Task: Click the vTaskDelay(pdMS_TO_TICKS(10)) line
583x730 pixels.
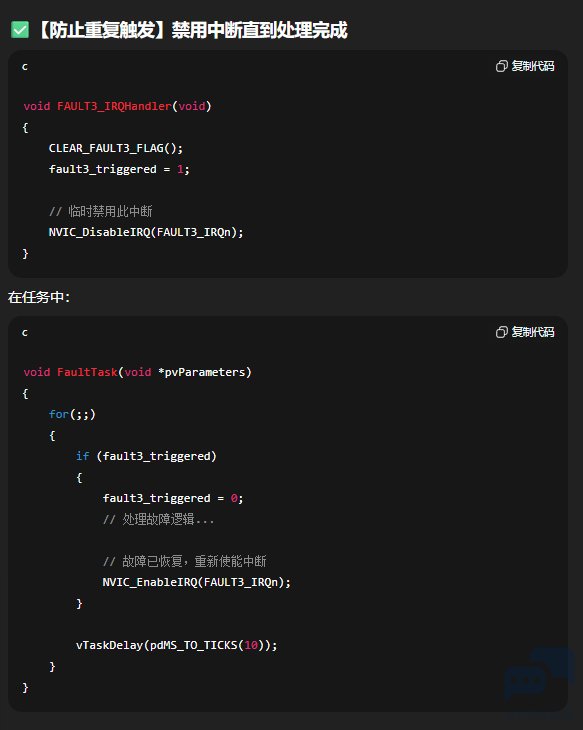Action: coord(176,645)
